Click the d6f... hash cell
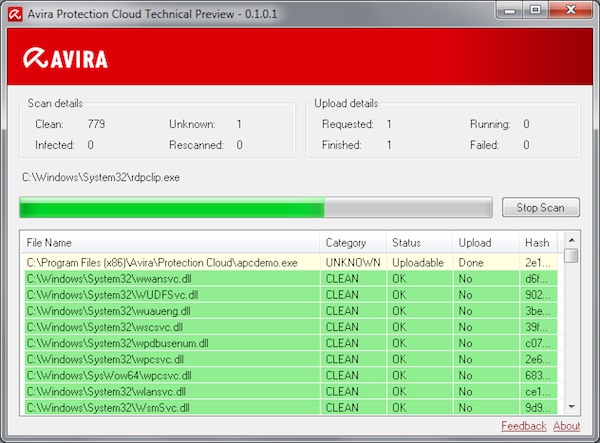Viewport: 600px width, 443px height. [536, 279]
